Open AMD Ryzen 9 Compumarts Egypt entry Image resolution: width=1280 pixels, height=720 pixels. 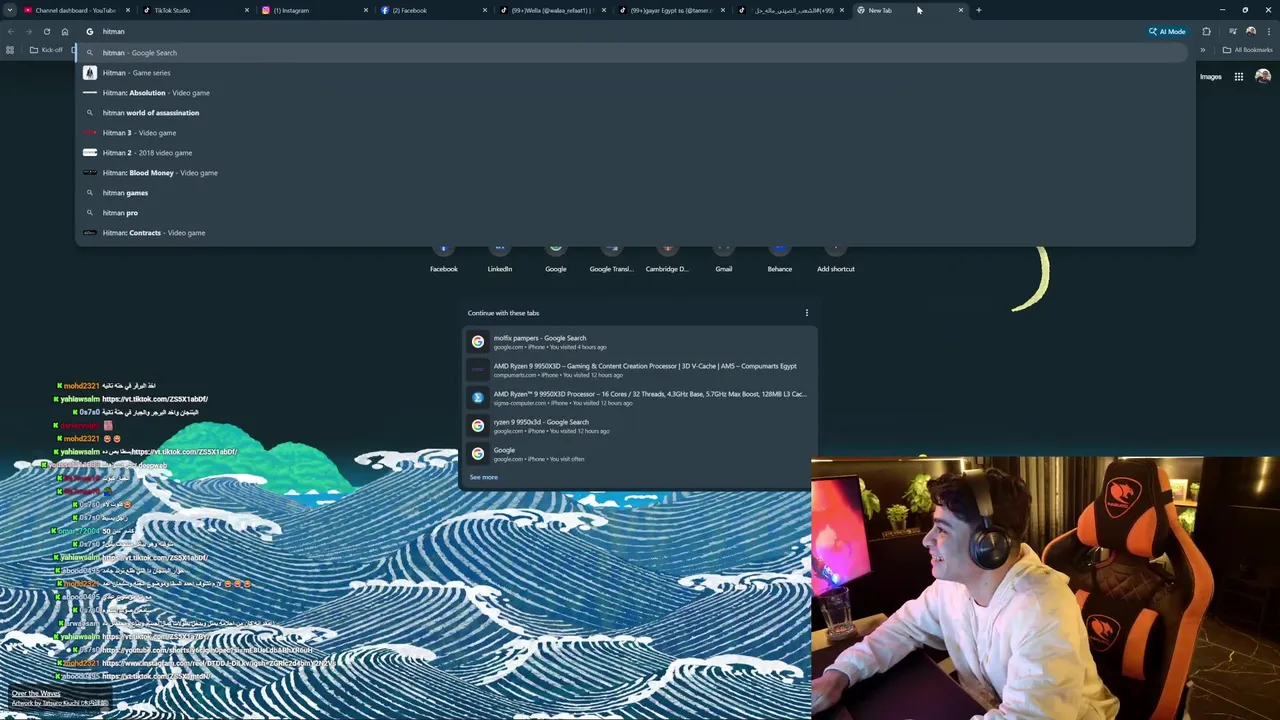tap(639, 370)
